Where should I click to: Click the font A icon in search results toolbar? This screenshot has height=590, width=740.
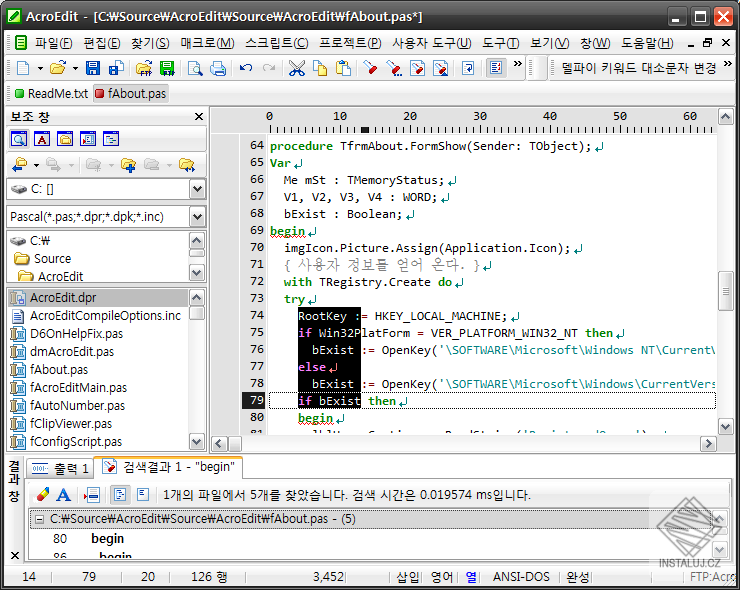[63, 494]
